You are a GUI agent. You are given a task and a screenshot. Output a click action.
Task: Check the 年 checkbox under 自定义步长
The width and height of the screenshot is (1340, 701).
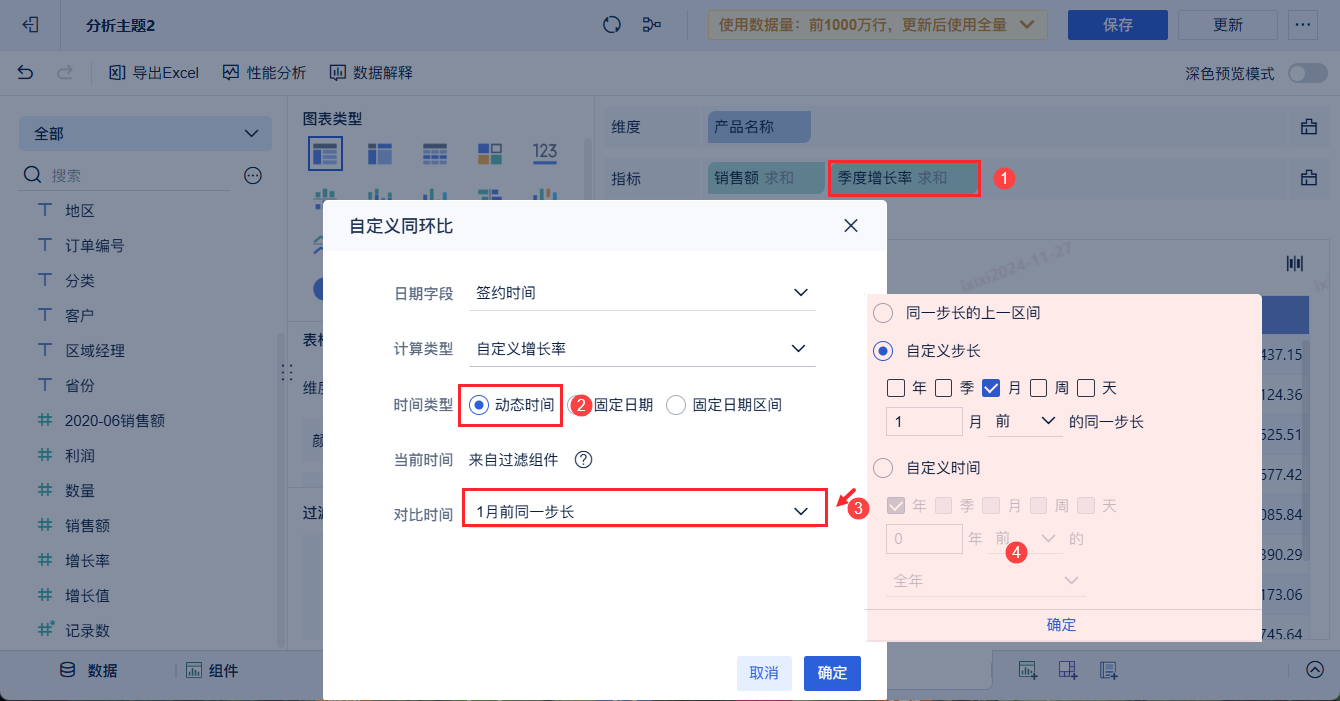[x=896, y=388]
